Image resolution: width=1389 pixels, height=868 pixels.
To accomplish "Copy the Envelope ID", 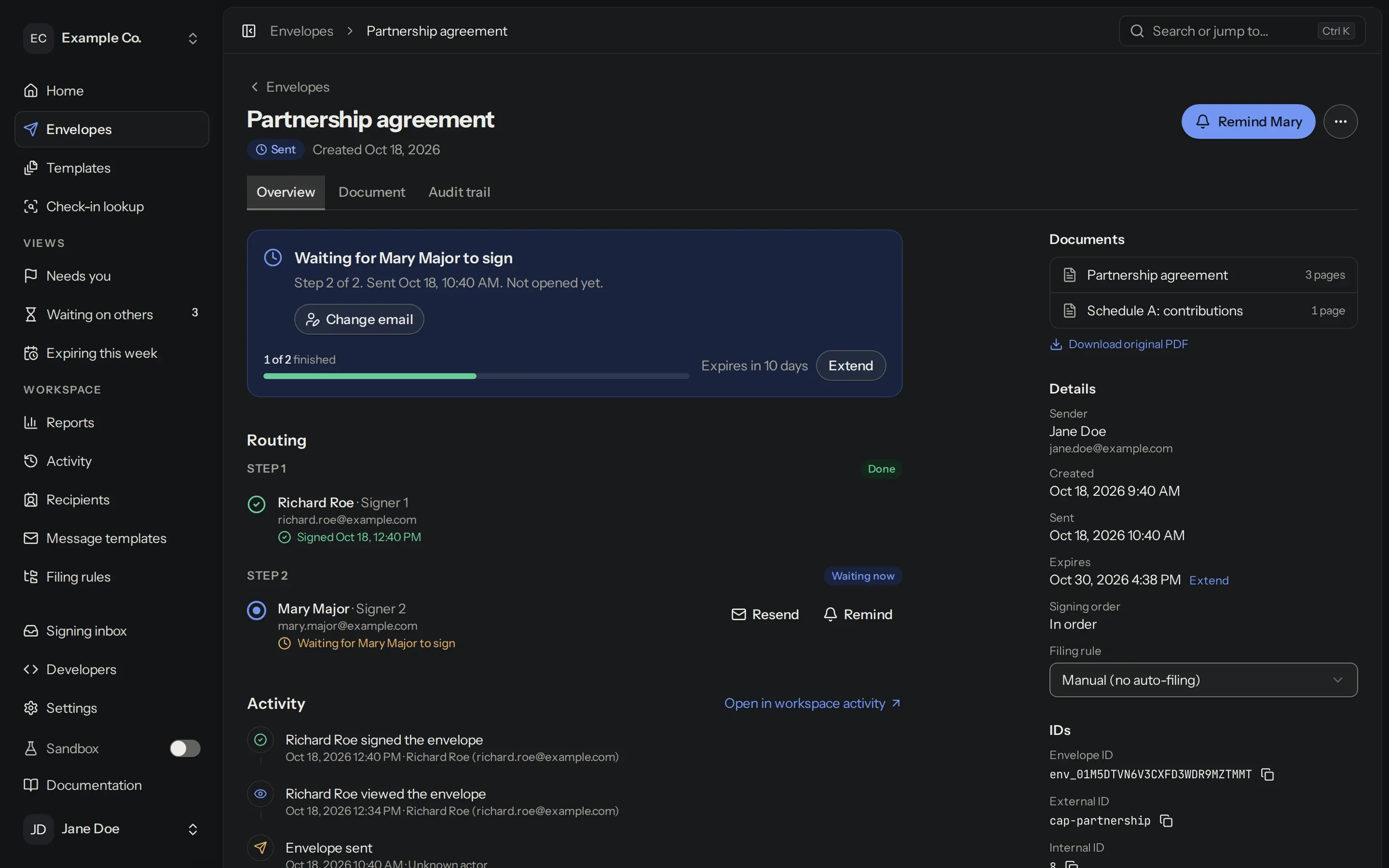I will tap(1267, 774).
